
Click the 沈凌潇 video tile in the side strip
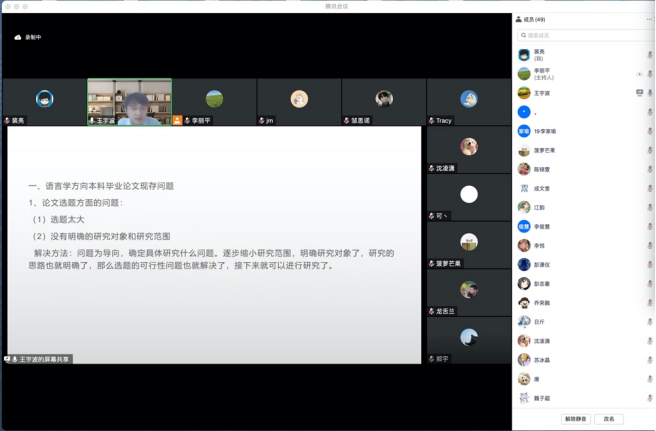pyautogui.click(x=468, y=150)
